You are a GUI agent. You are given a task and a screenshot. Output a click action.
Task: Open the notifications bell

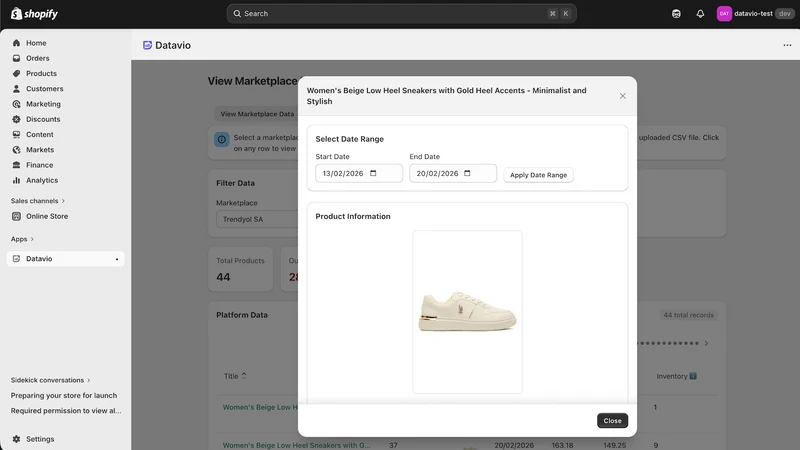(x=700, y=14)
